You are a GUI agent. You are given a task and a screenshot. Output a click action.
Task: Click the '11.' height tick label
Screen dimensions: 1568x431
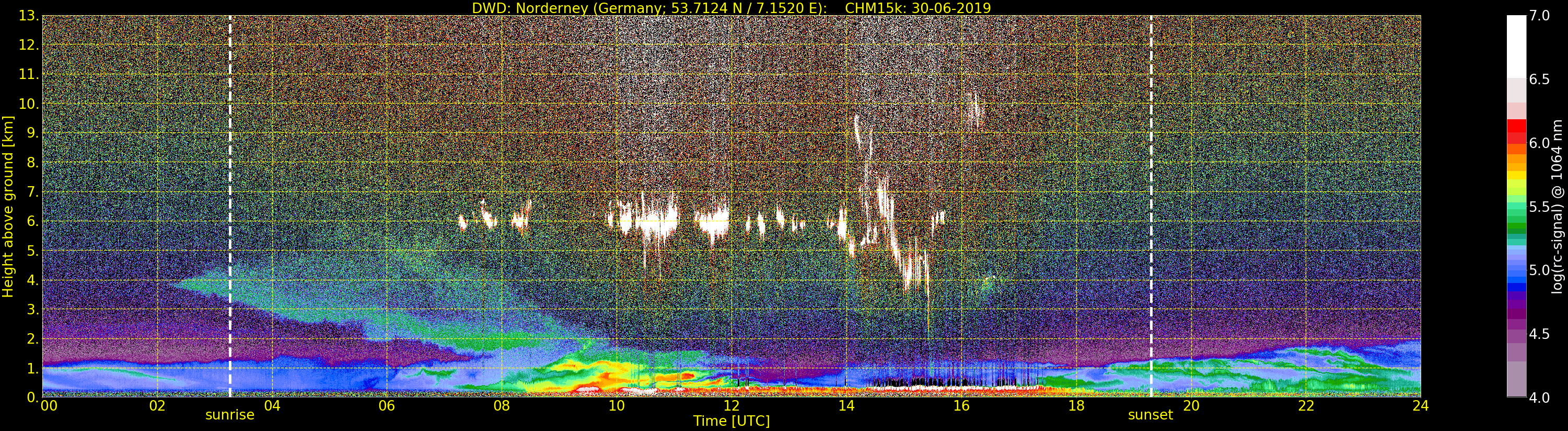coord(29,74)
